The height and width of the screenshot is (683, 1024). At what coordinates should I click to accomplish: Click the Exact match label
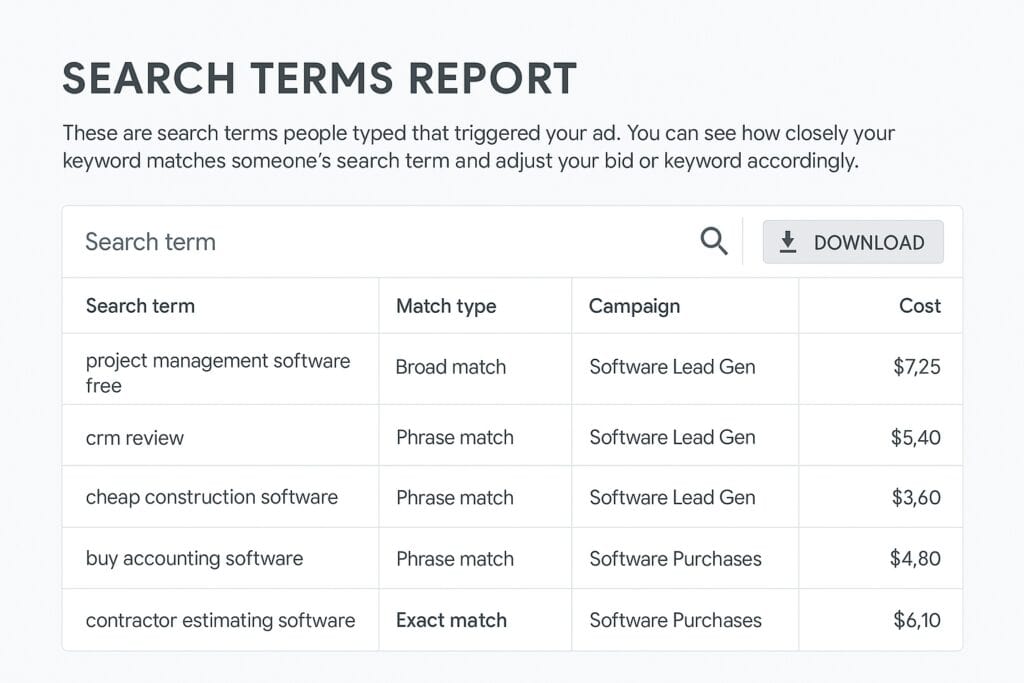point(451,620)
